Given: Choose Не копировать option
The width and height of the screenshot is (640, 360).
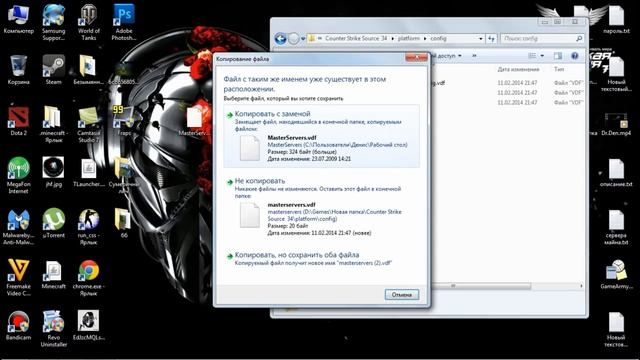Looking at the screenshot, I should pyautogui.click(x=322, y=207).
